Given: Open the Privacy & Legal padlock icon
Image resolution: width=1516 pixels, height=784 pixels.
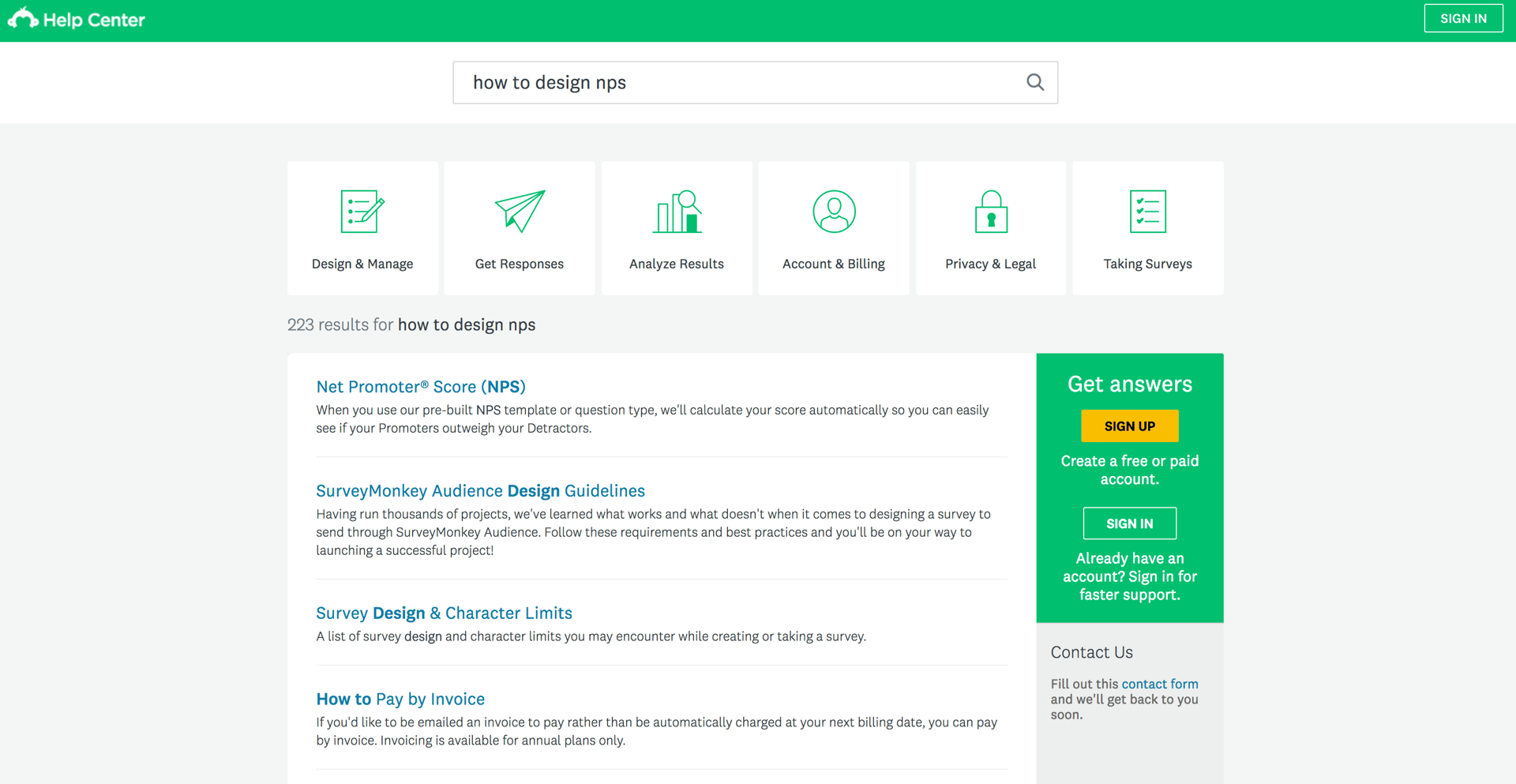Looking at the screenshot, I should click(x=990, y=211).
